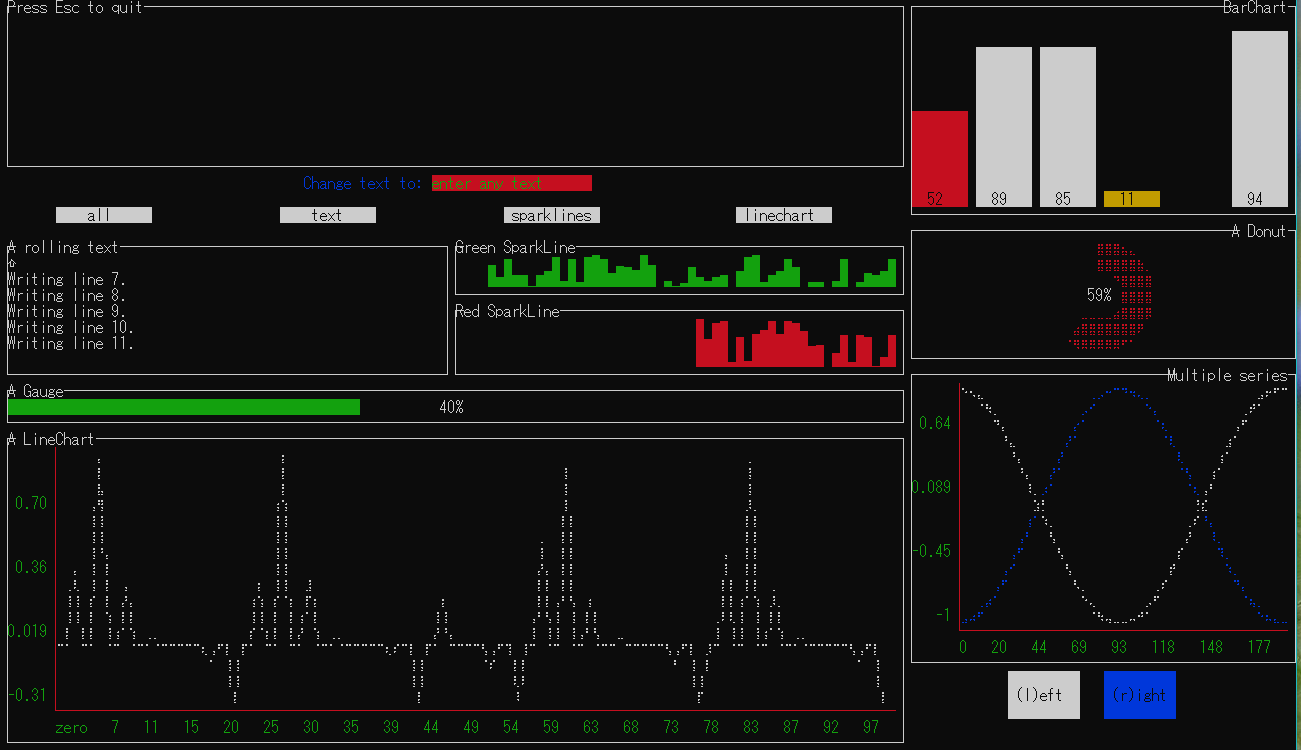The height and width of the screenshot is (750, 1301).
Task: Click the green sparkline bars
Action: click(x=692, y=271)
